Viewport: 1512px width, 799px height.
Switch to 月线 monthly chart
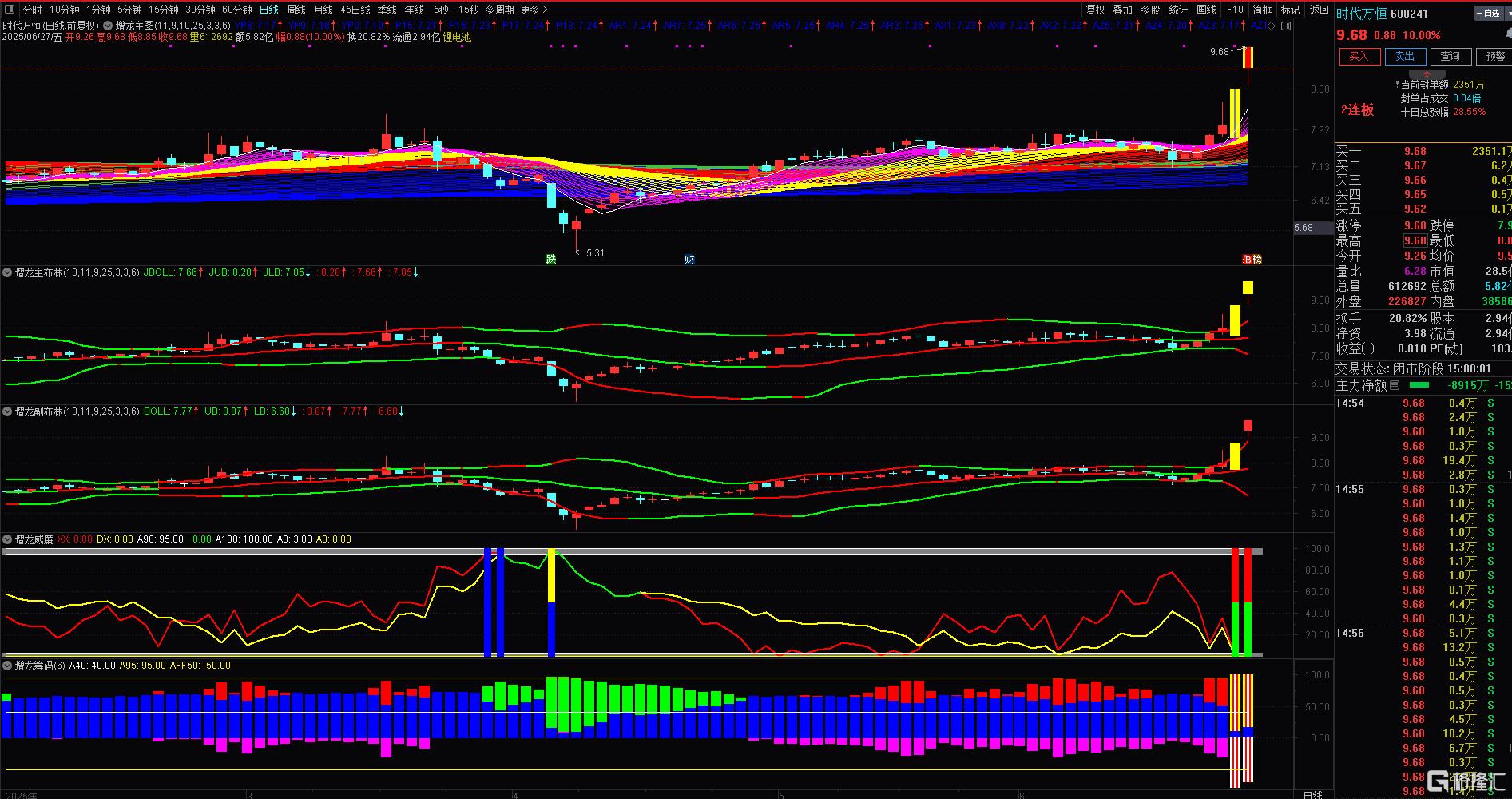pyautogui.click(x=323, y=10)
